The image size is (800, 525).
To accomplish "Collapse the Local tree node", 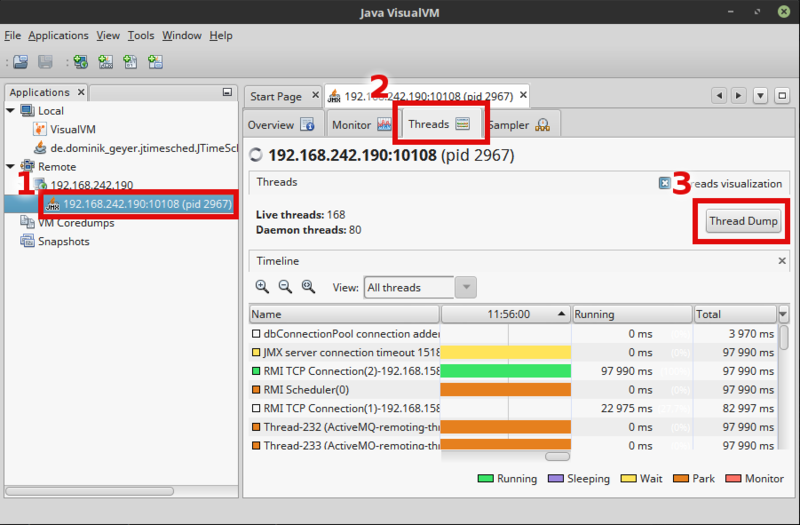I will click(x=11, y=111).
